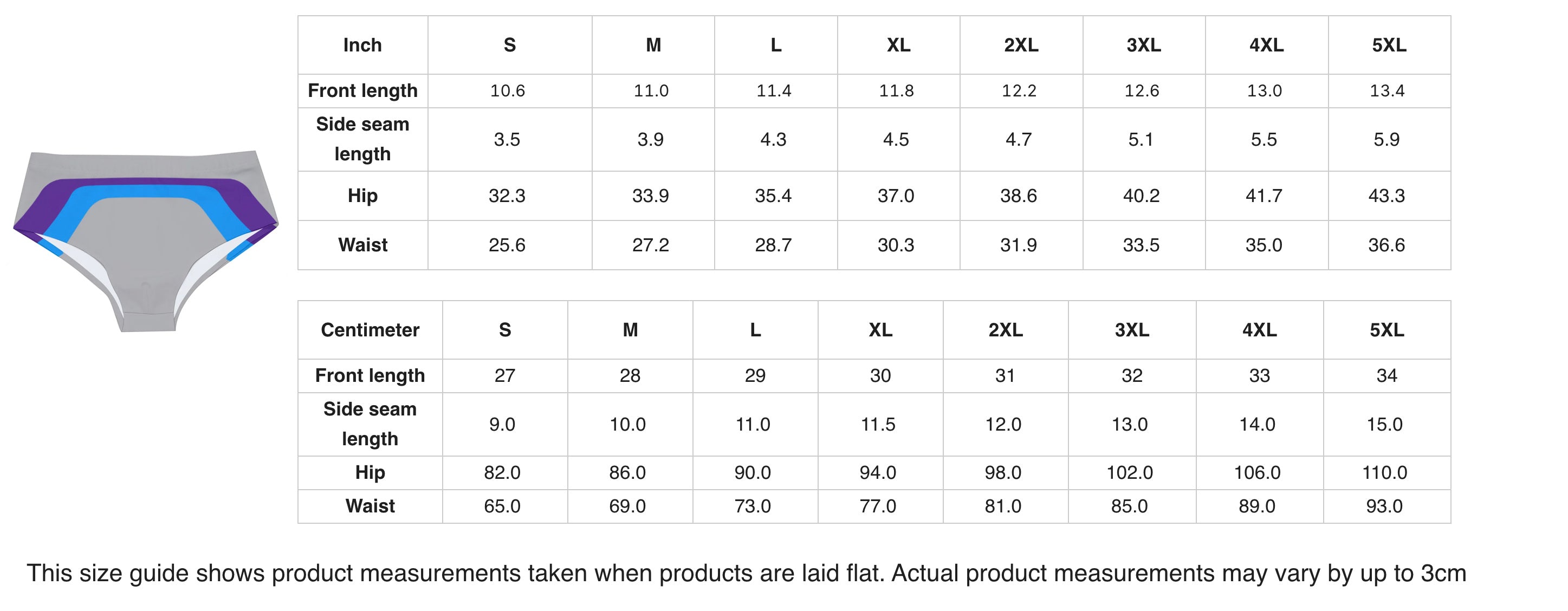1568x611 pixels.
Task: Select Side seam length label in Centimeter table
Action: [370, 424]
